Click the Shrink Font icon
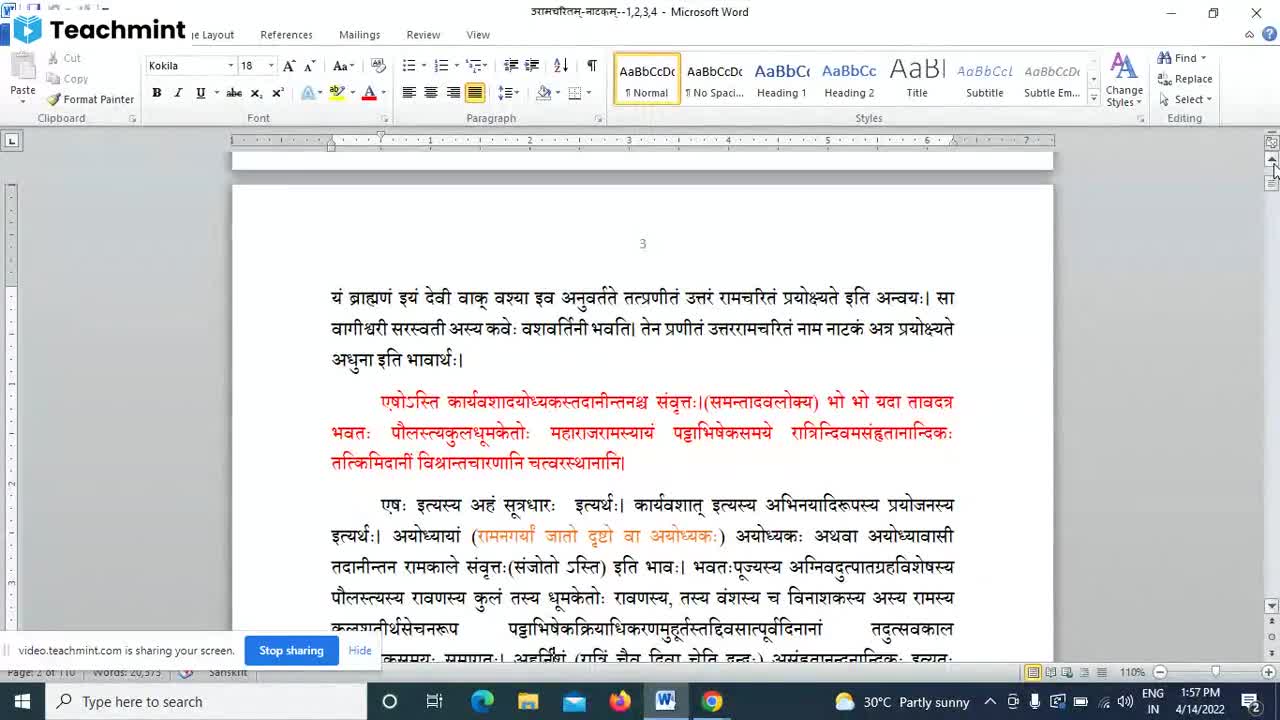This screenshot has width=1280, height=720. click(310, 66)
